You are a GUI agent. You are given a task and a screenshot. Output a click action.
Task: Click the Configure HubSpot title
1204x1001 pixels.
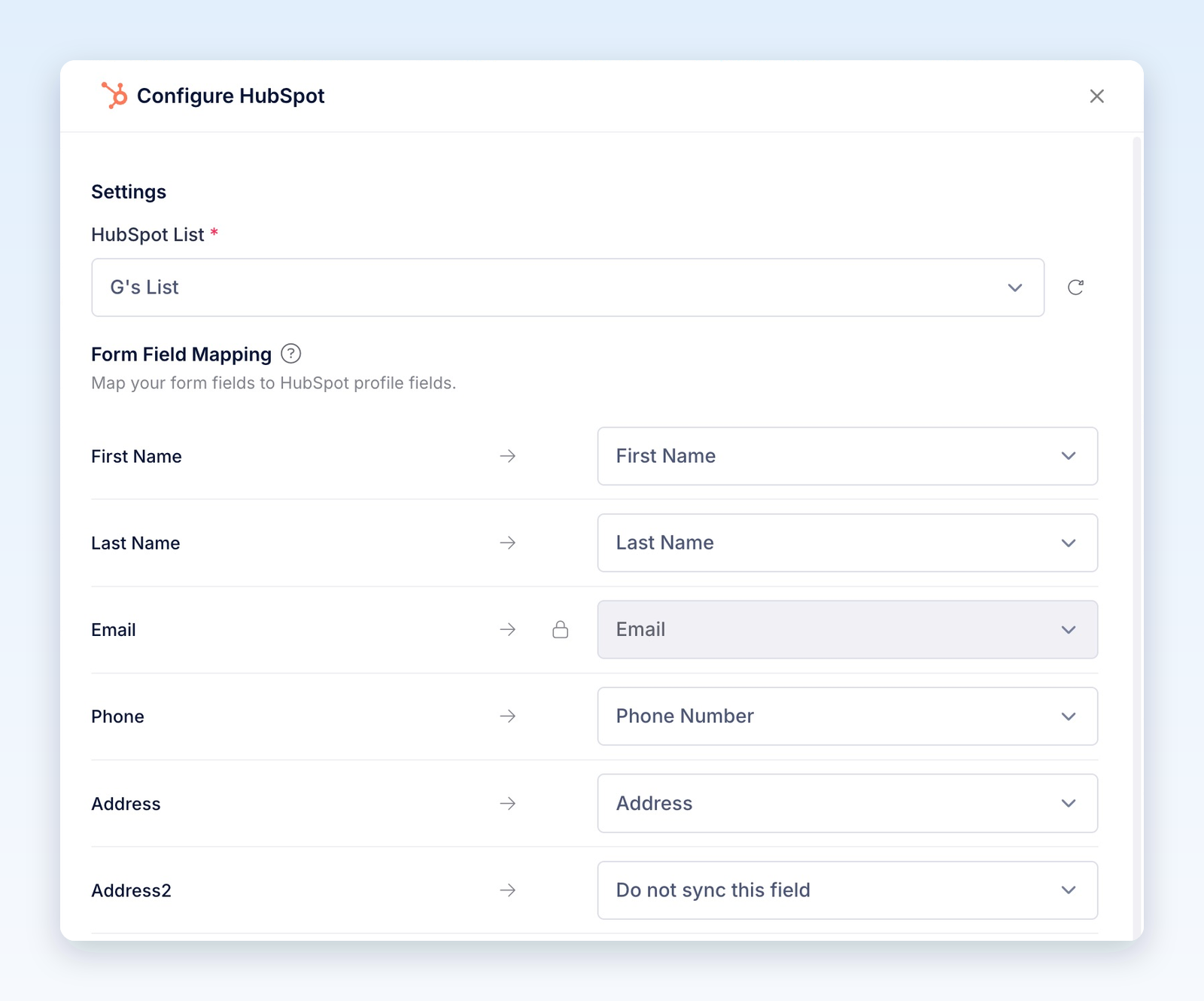click(x=231, y=96)
